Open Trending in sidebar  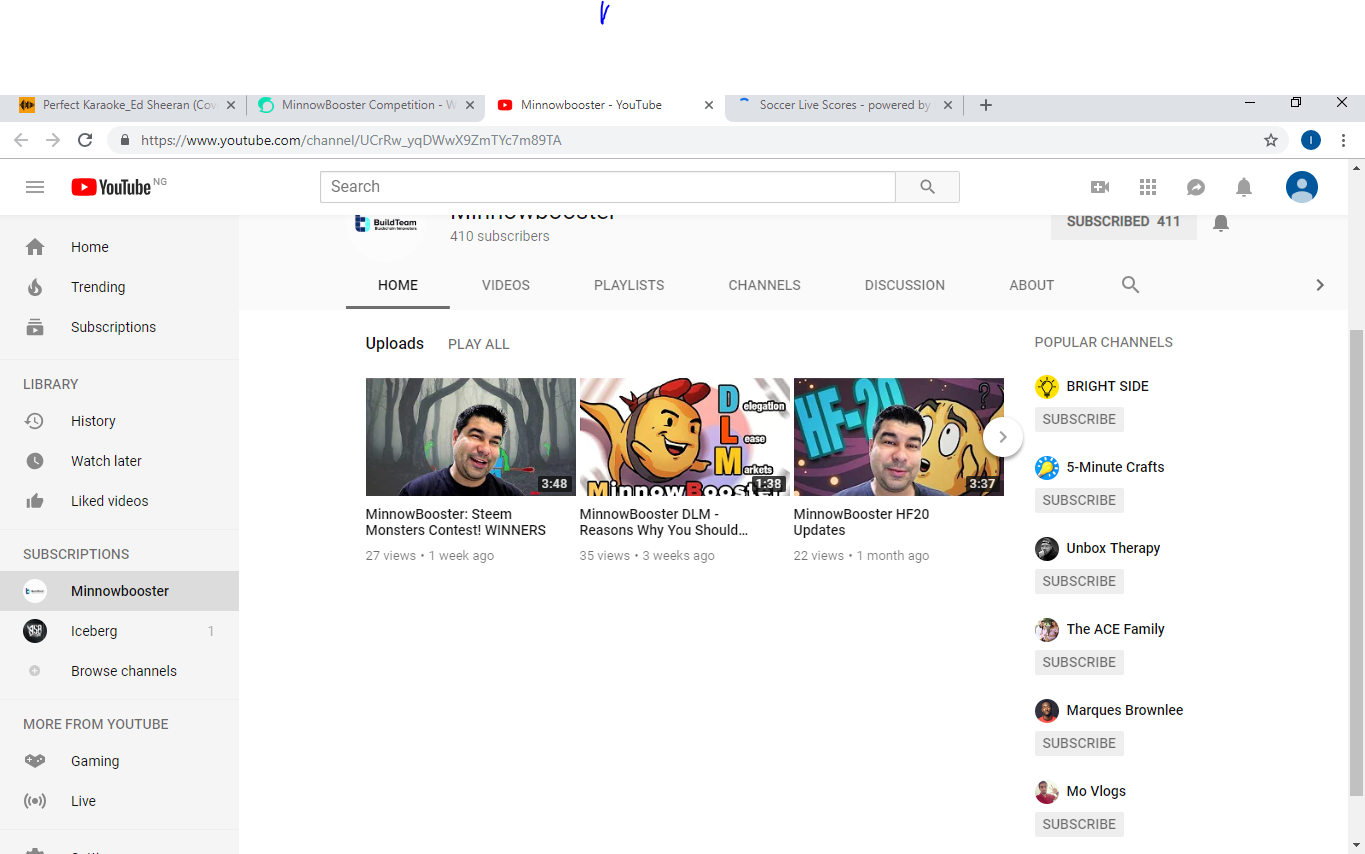(119, 287)
